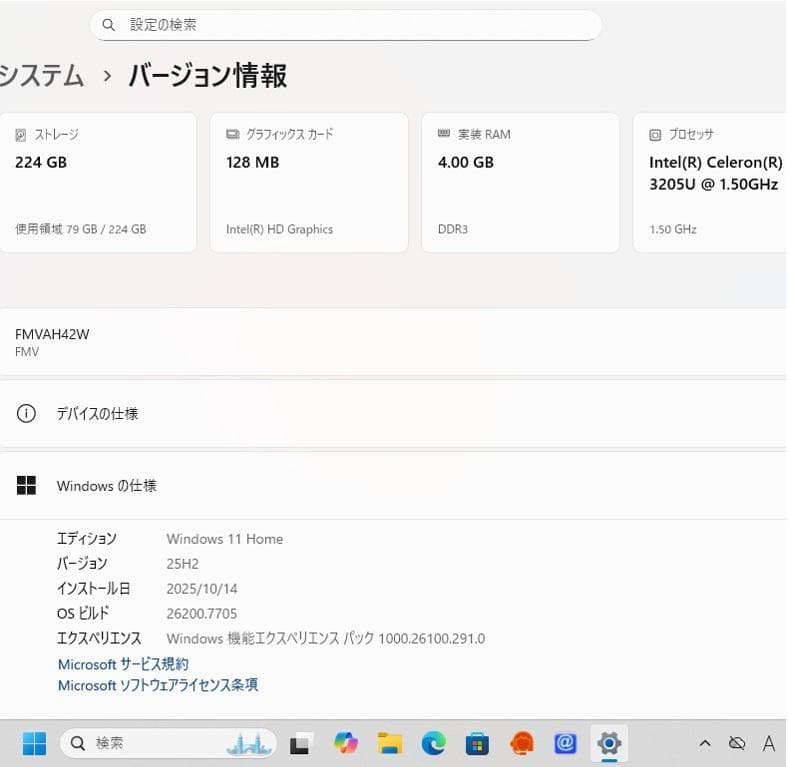
Task: Open the orange app icon in taskbar
Action: [522, 743]
